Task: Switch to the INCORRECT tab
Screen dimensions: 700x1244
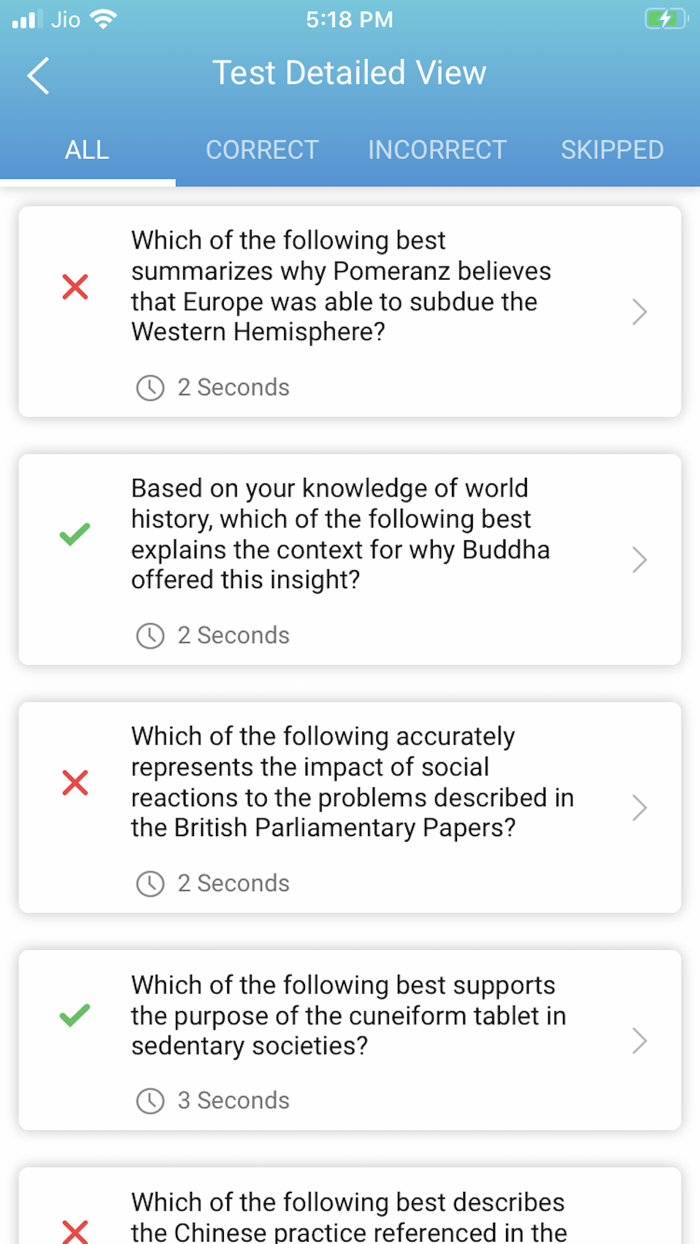Action: tap(437, 150)
